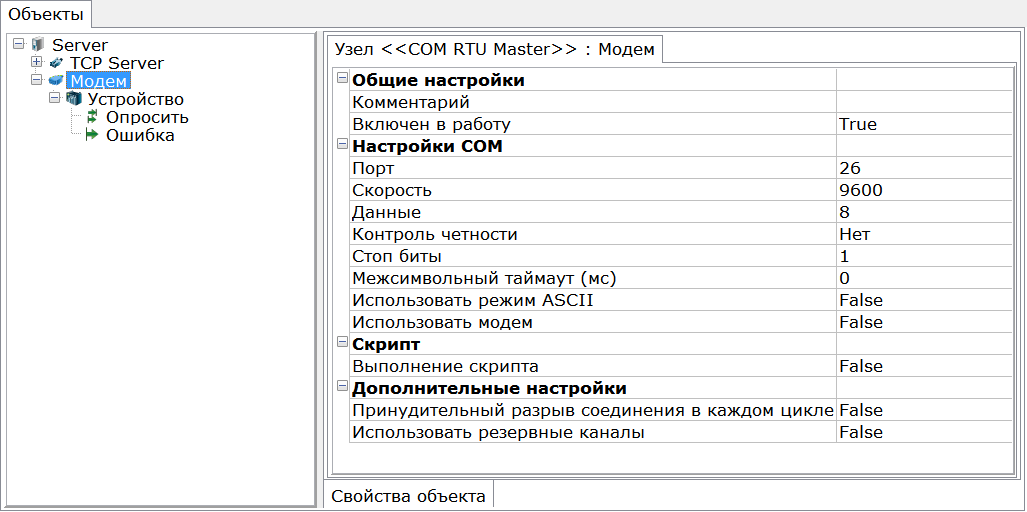Toggle Принудительный разрыв соединения False value

pos(924,410)
